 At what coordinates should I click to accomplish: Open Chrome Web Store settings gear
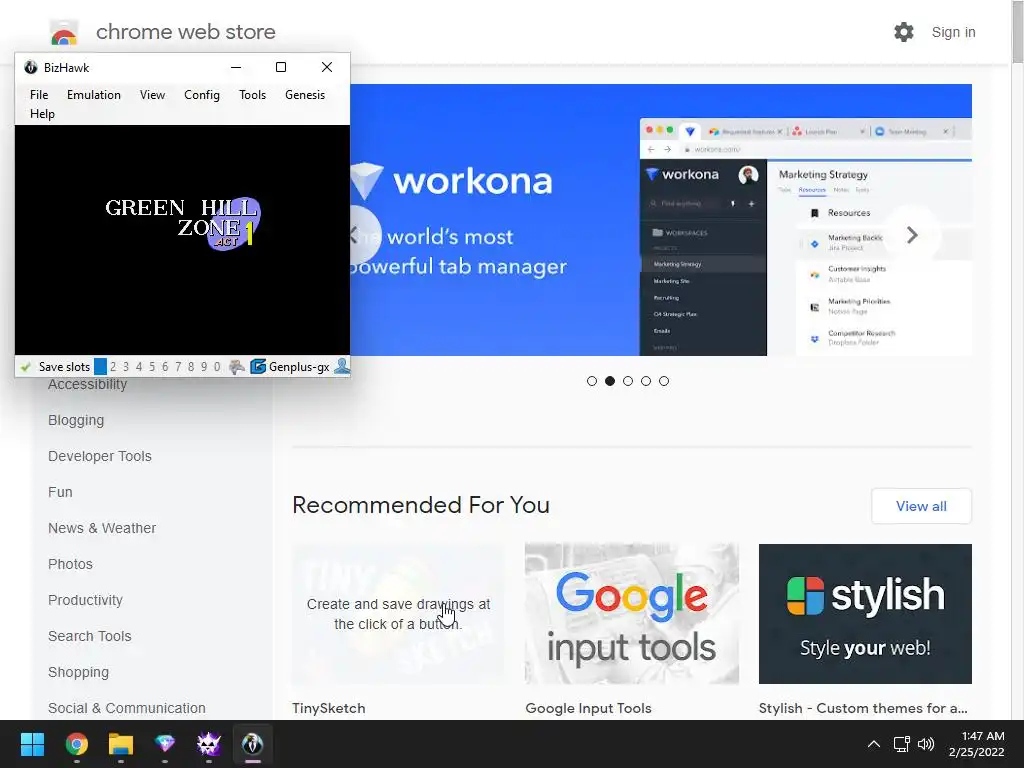[x=904, y=32]
